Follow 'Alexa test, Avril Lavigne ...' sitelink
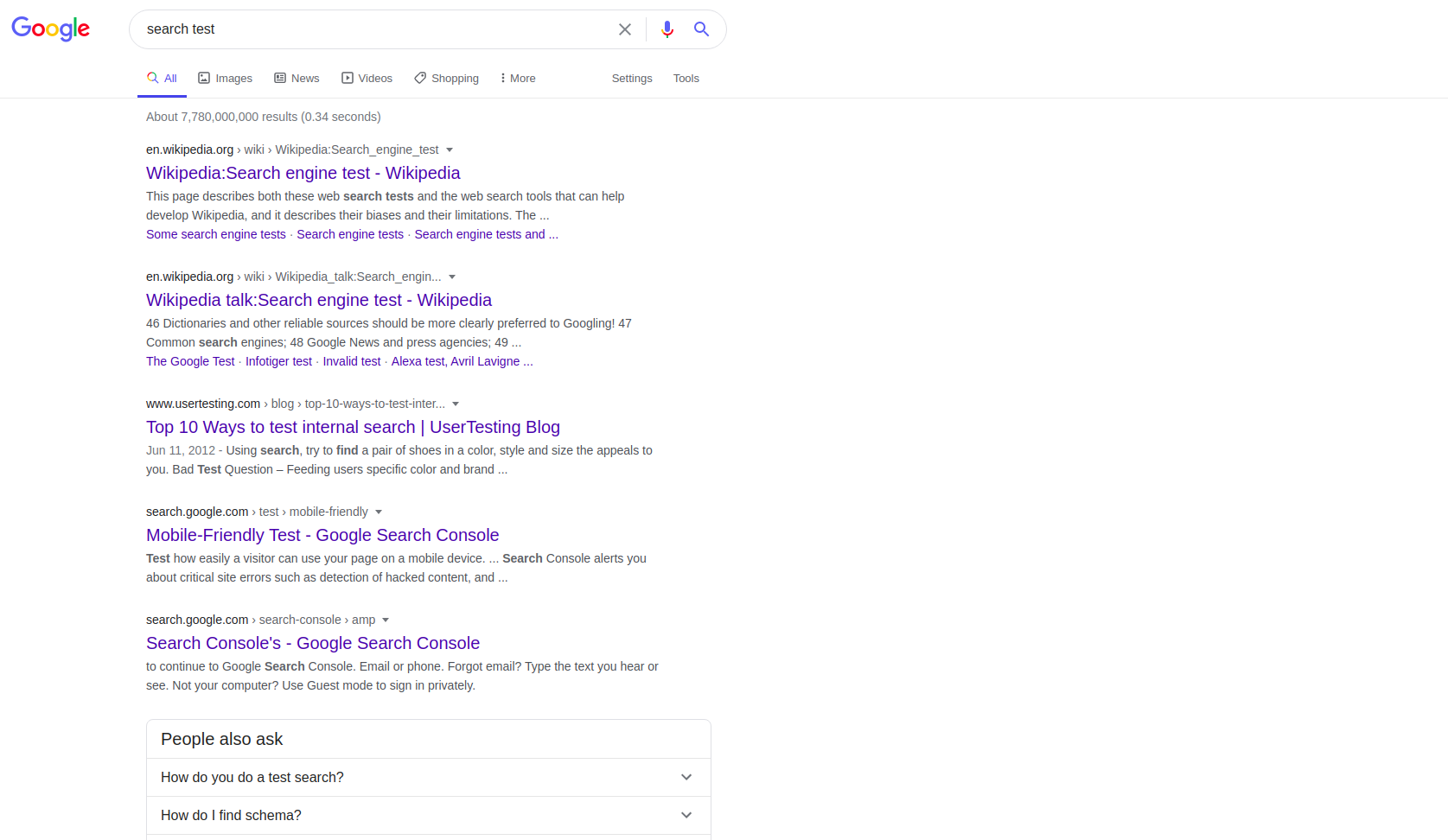Image resolution: width=1448 pixels, height=840 pixels. point(462,361)
